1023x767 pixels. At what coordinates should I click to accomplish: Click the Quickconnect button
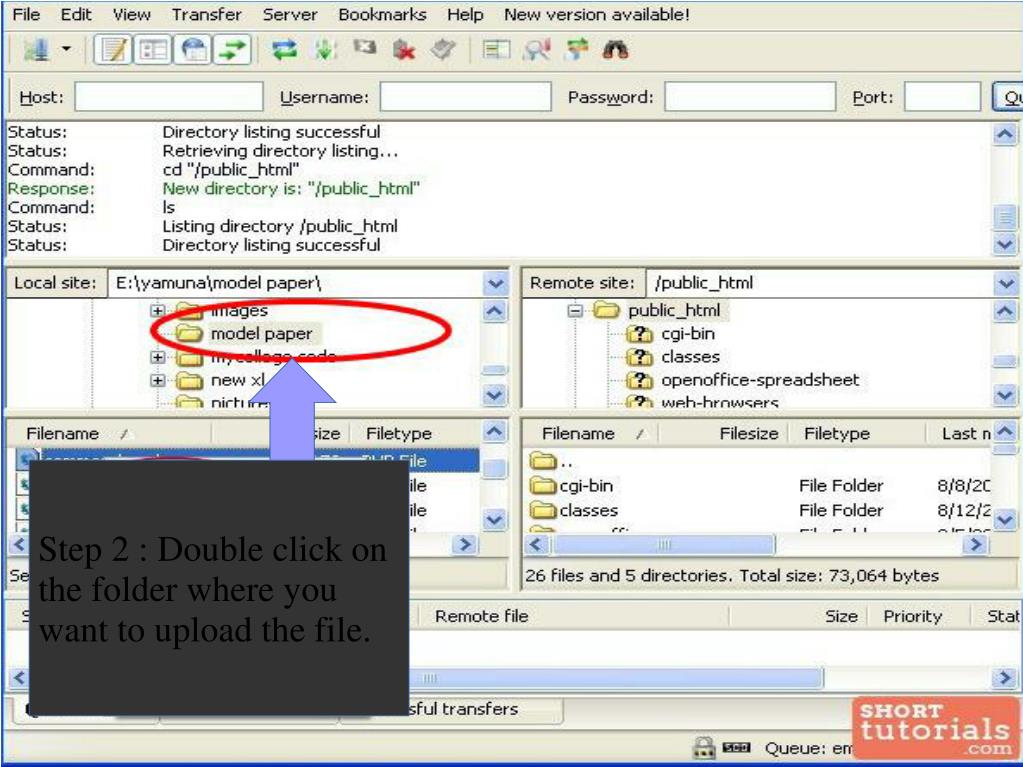1008,97
